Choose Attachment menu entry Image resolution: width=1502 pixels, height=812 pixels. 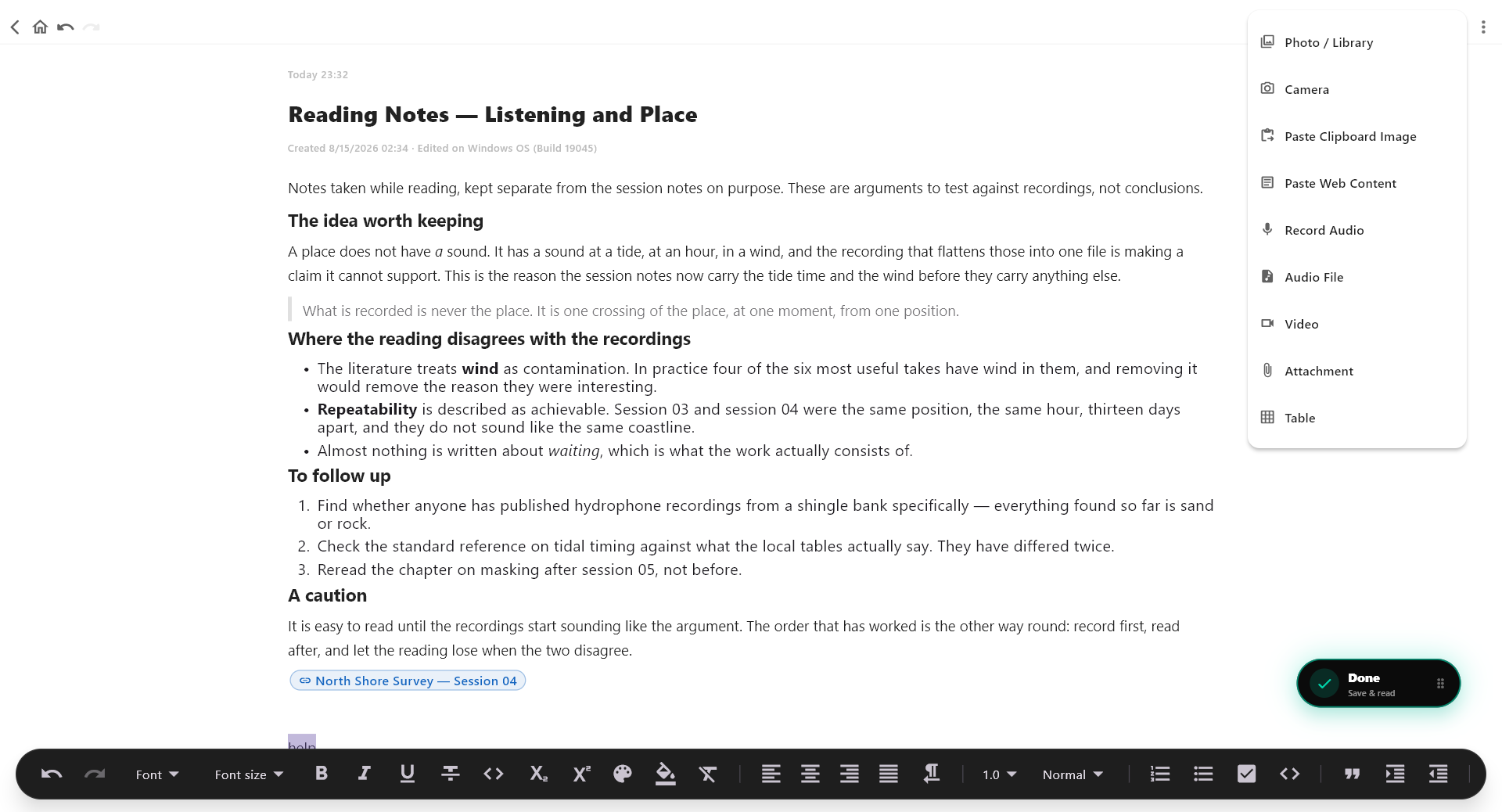tap(1356, 371)
